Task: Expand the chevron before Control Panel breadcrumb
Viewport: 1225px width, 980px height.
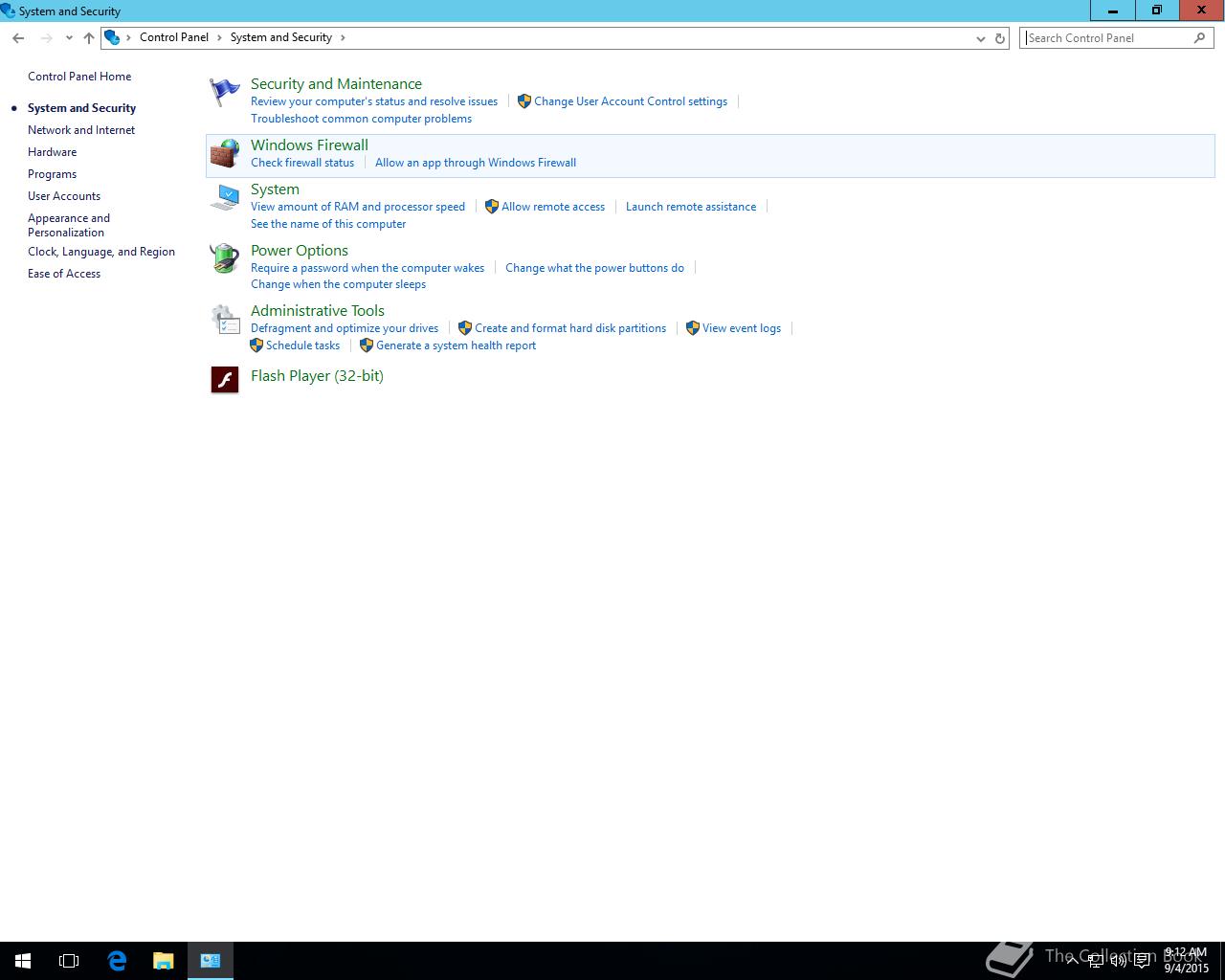Action: point(129,37)
